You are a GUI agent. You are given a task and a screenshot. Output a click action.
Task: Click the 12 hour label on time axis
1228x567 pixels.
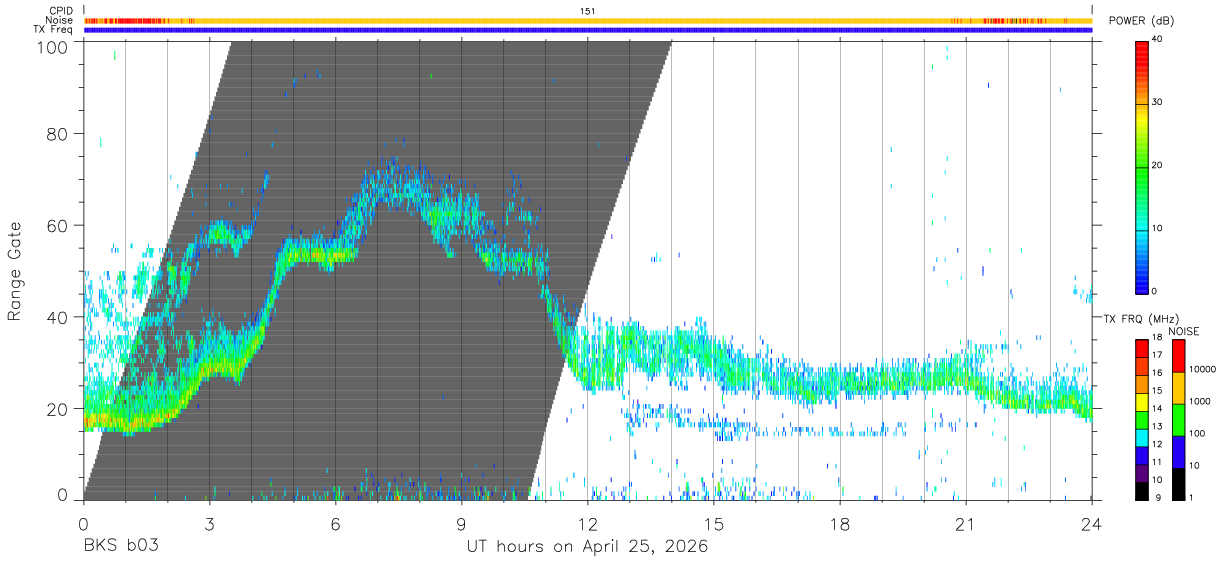click(587, 524)
